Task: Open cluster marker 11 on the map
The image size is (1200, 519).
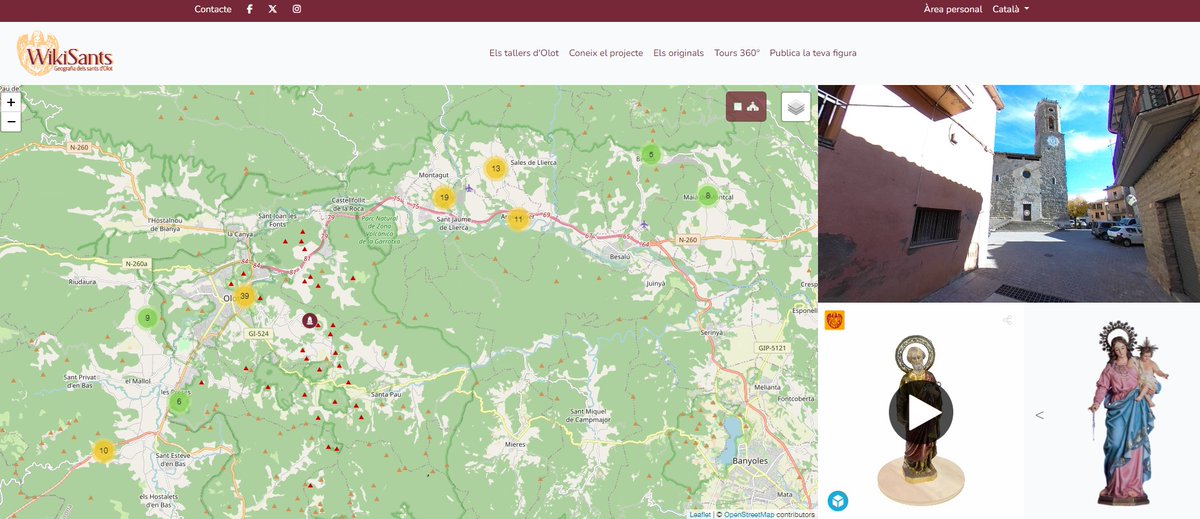Action: pos(518,219)
